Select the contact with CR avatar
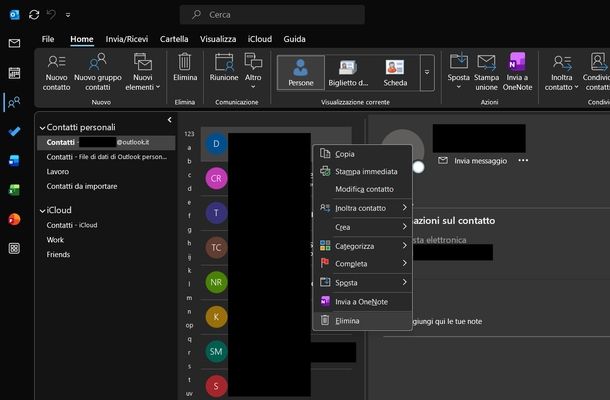This screenshot has width=610, height=400. (x=216, y=178)
